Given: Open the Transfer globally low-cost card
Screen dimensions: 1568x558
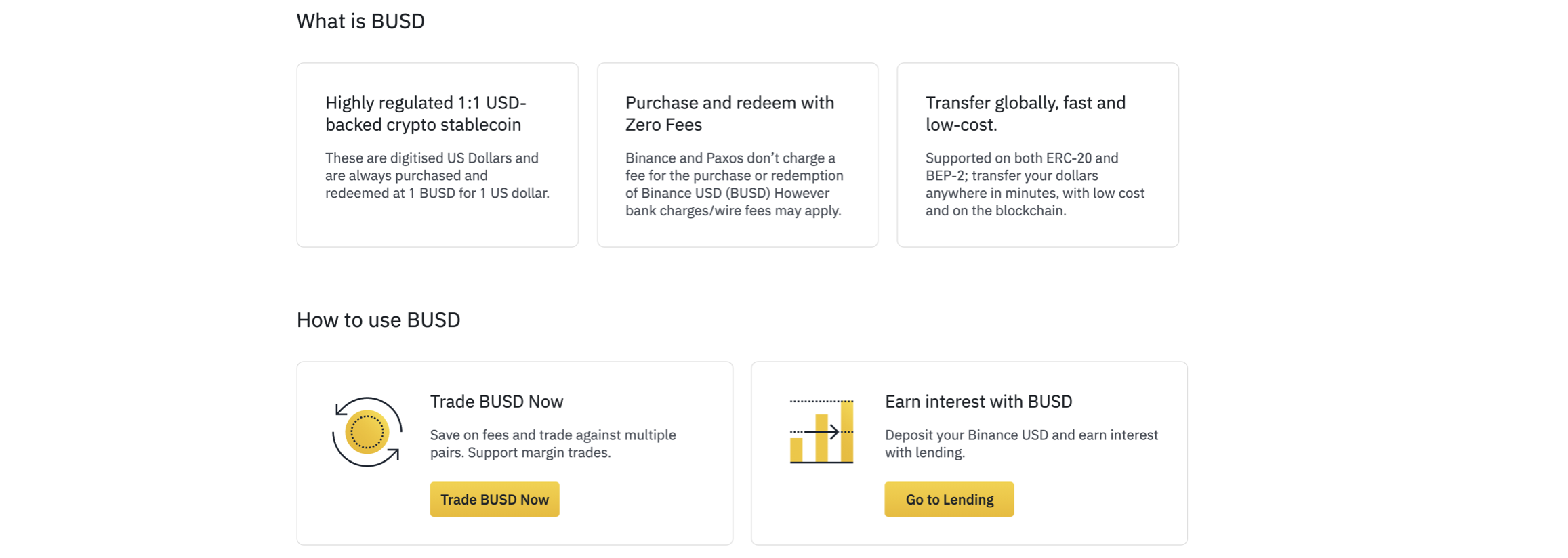Looking at the screenshot, I should point(1037,154).
